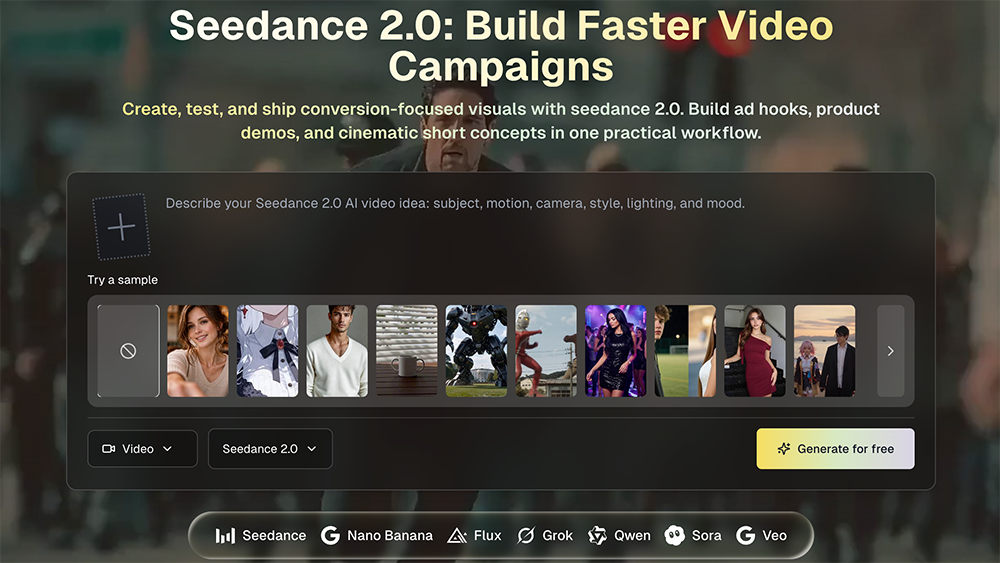
Task: Click the Google G icon beside Veo
Action: [745, 536]
